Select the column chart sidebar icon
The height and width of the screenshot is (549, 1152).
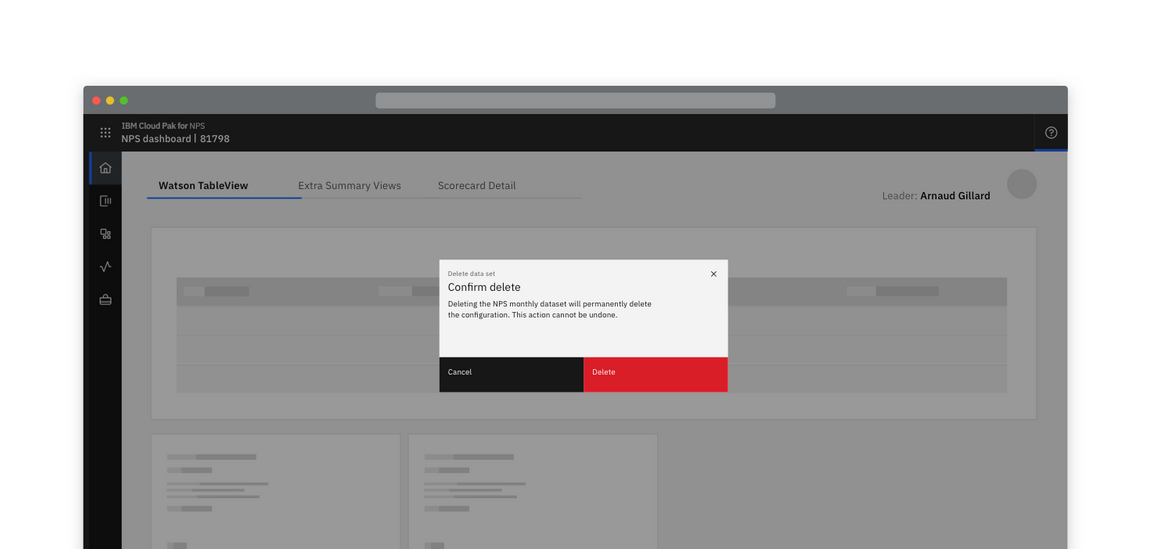[x=105, y=201]
